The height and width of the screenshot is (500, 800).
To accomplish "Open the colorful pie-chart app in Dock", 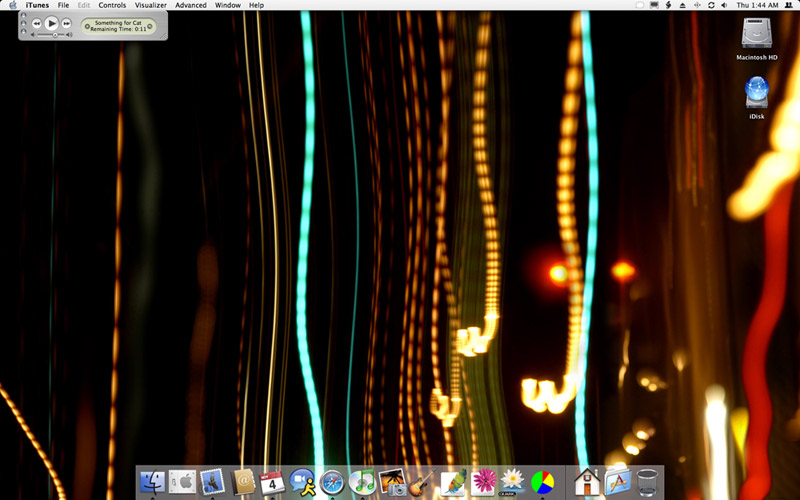I will point(542,482).
